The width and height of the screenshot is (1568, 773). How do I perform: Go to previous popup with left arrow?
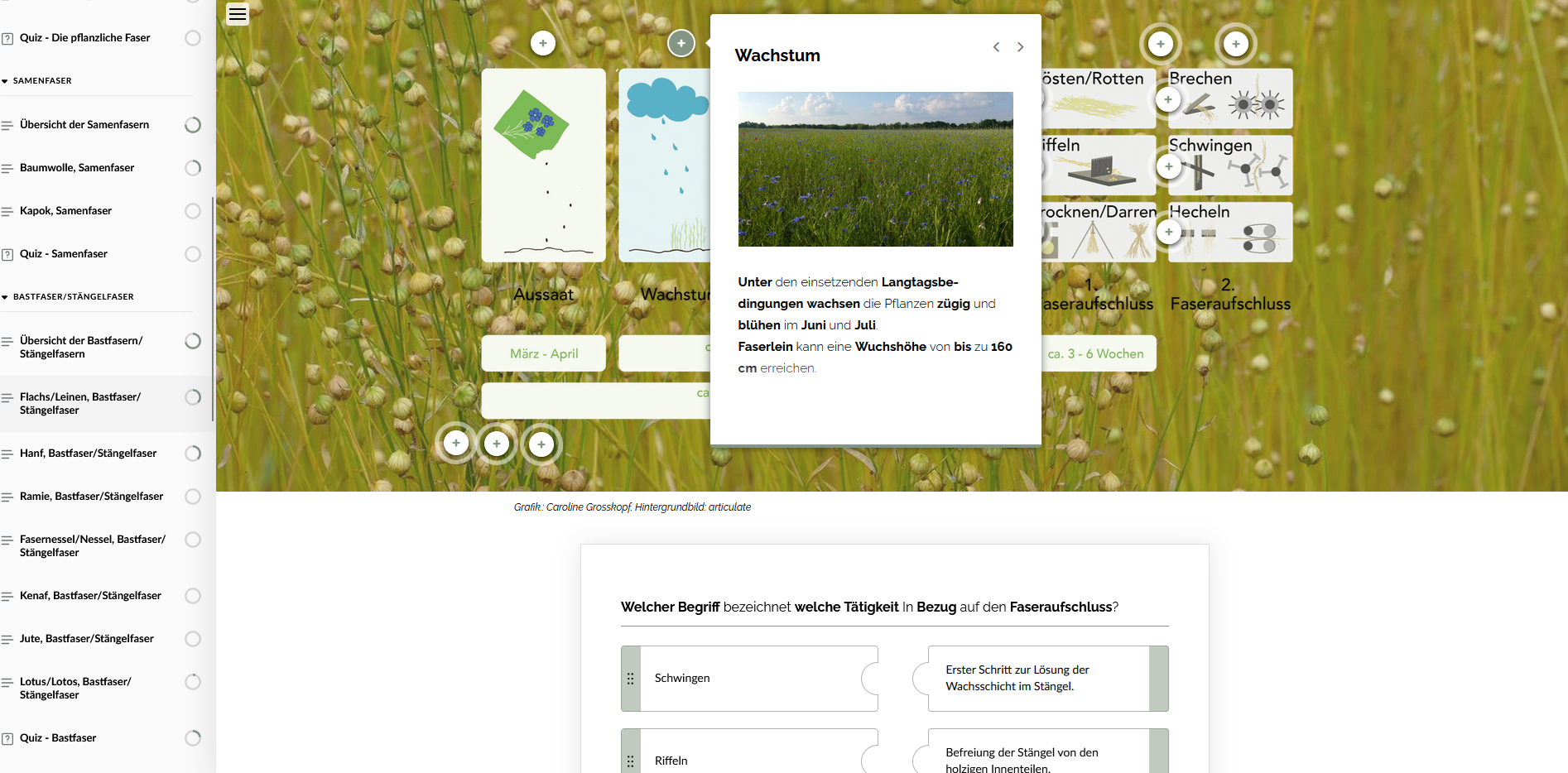tap(996, 47)
